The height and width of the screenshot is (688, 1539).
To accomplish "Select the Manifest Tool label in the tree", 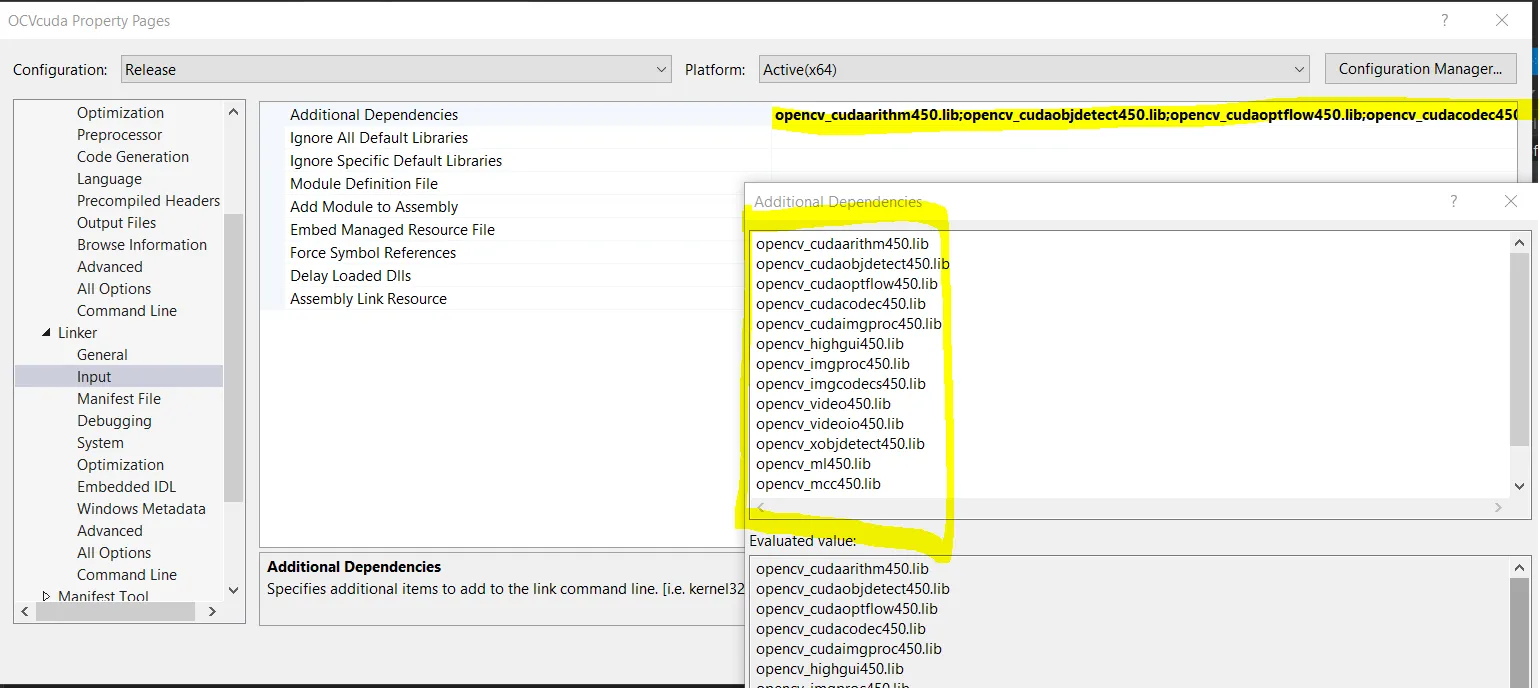I will pos(103,596).
